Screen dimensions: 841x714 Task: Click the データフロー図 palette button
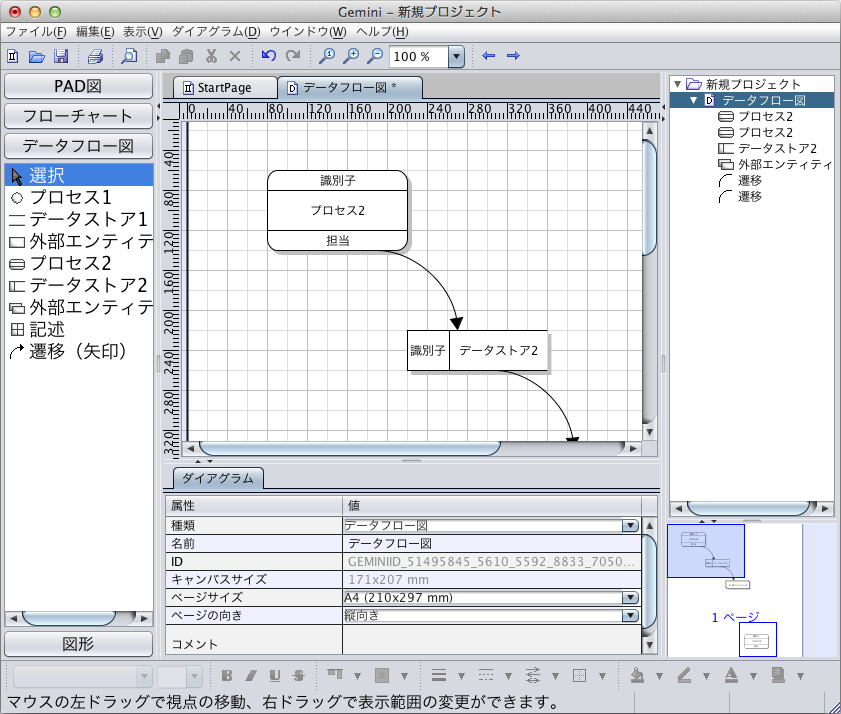[78, 146]
